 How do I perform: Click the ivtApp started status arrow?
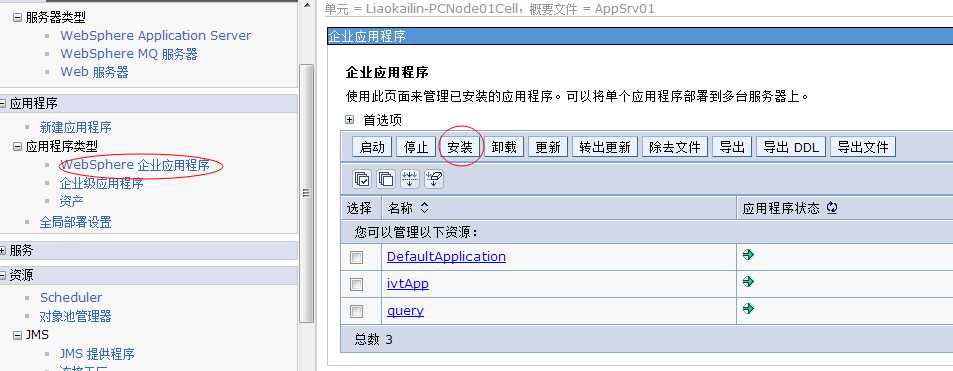748,282
